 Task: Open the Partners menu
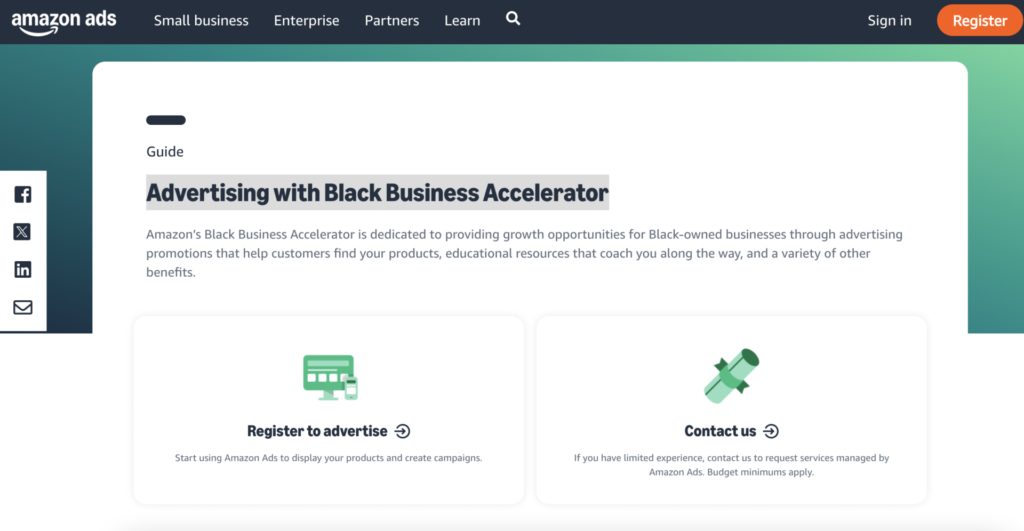pos(392,21)
